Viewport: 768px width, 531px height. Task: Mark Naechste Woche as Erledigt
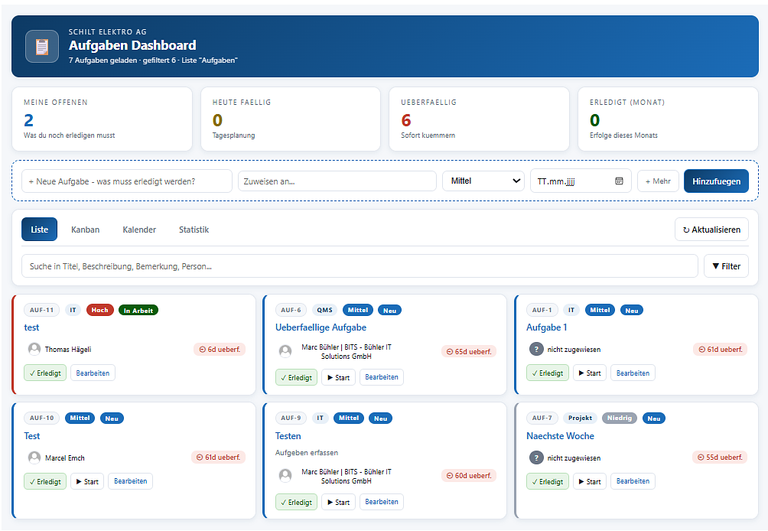[x=548, y=481]
